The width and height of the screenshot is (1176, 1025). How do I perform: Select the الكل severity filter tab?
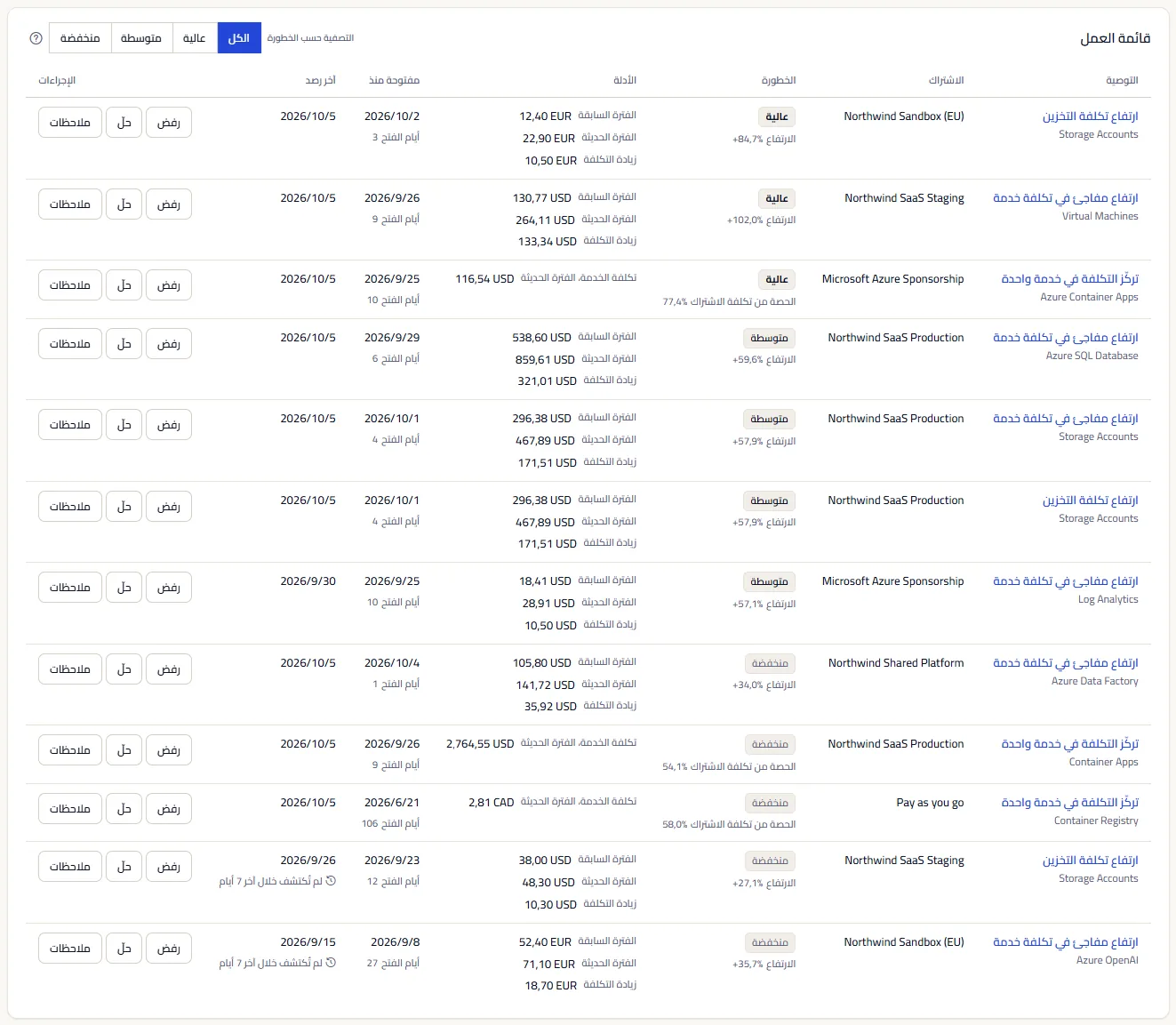click(239, 38)
